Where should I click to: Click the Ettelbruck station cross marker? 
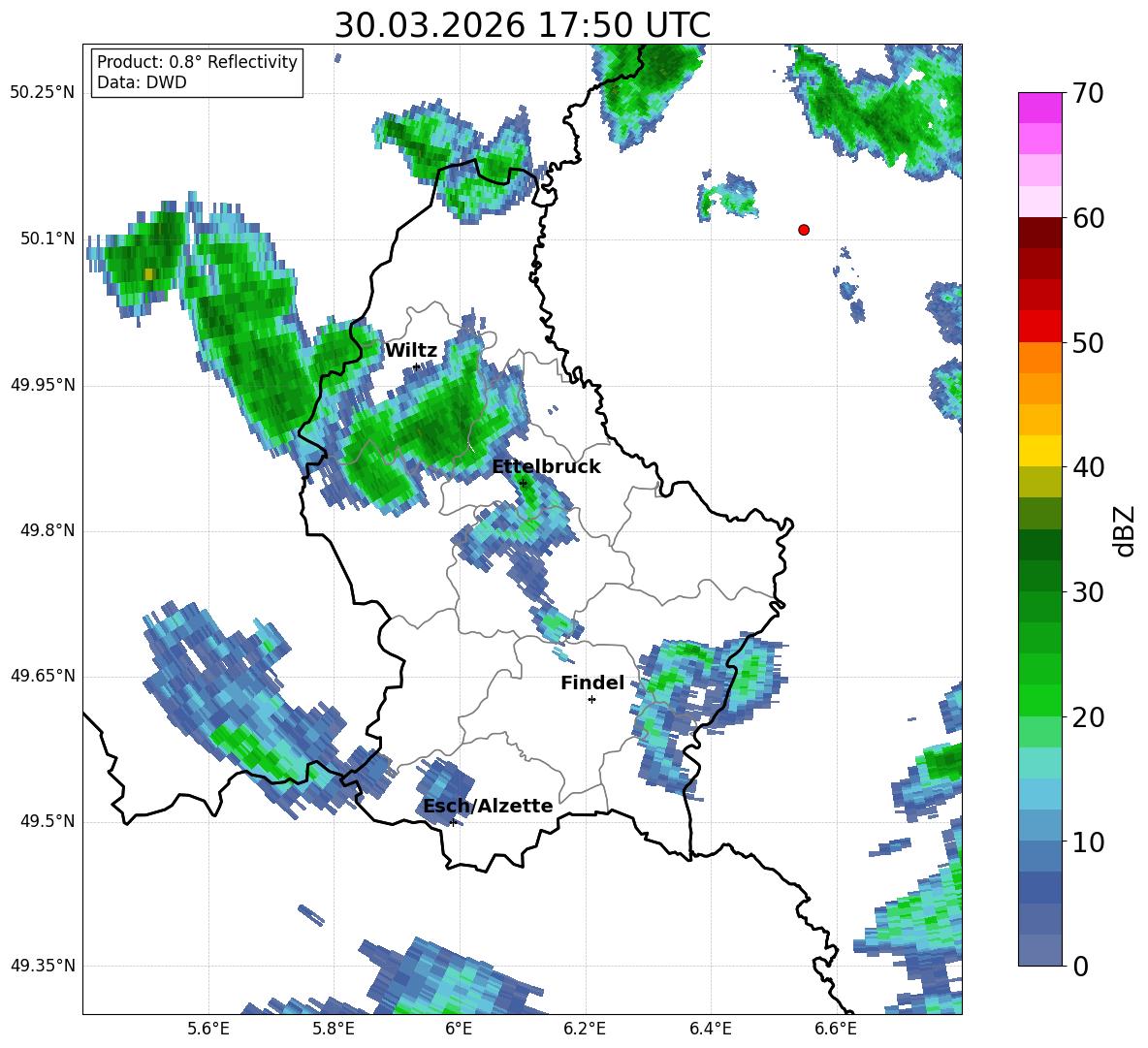point(523,483)
